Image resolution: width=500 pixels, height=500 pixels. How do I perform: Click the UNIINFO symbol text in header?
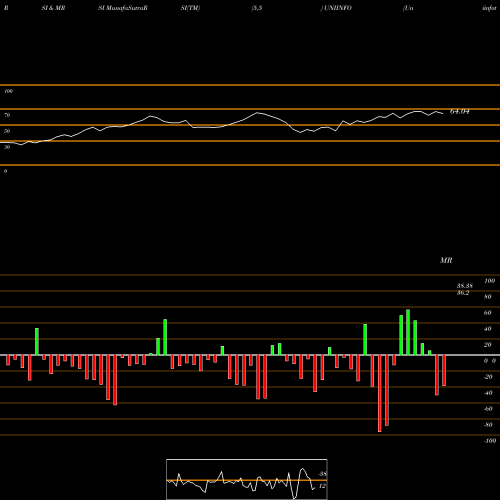[338, 8]
